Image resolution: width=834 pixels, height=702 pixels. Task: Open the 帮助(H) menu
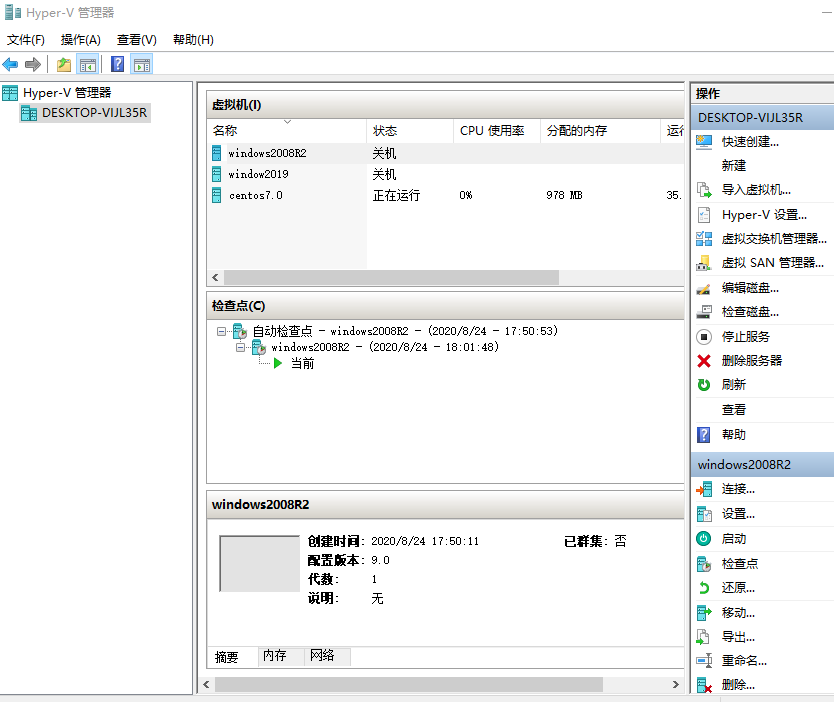193,40
